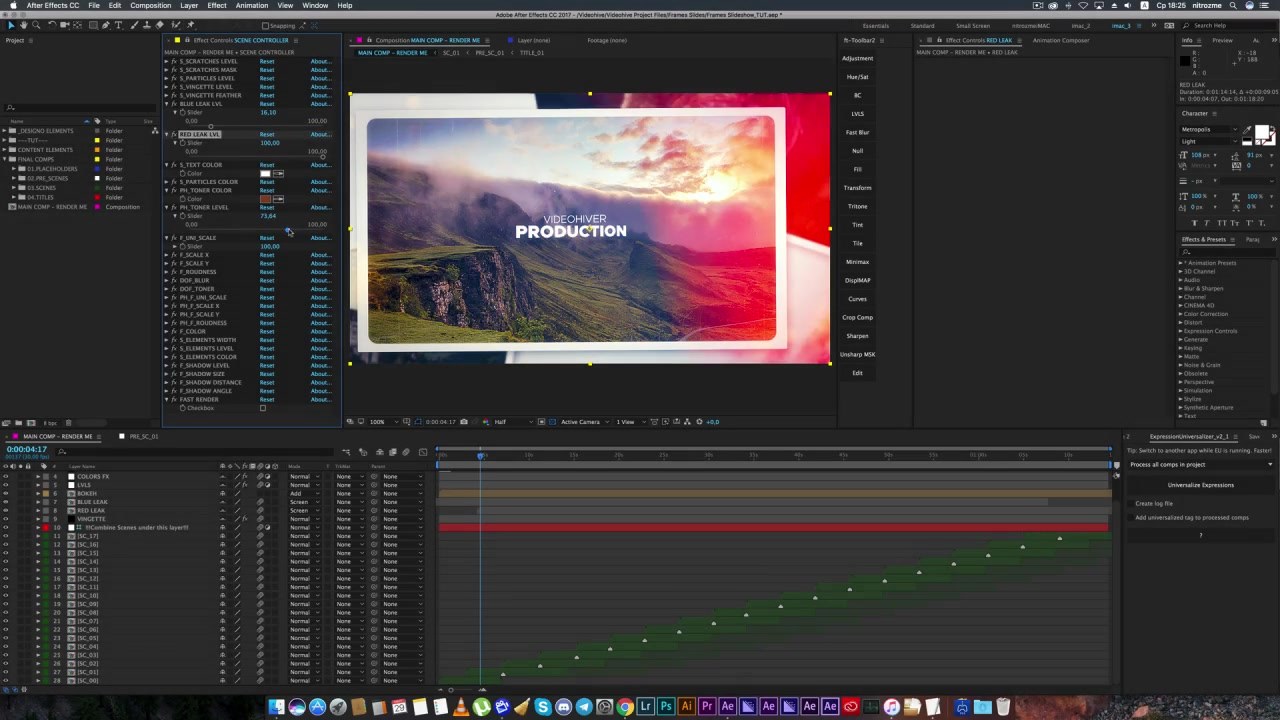Click the Unsharp MSK toolbar button
The width and height of the screenshot is (1280, 720).
coord(857,354)
